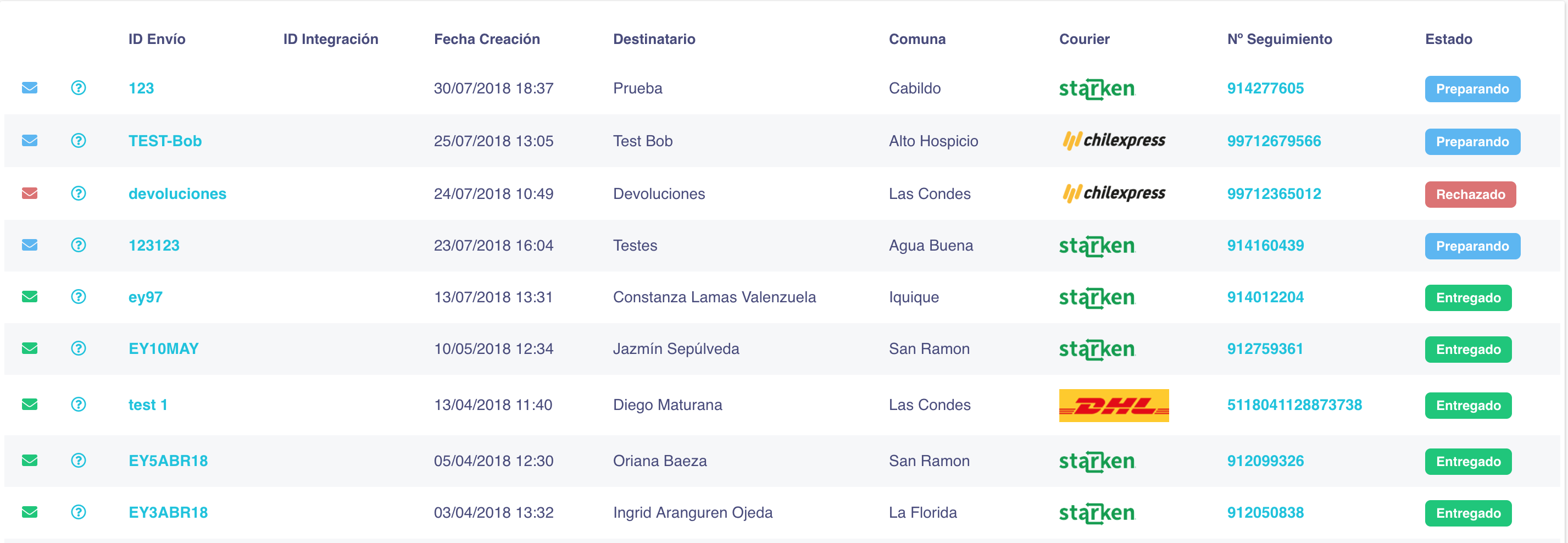1568x543 pixels.
Task: Click the chilexpress logo in Devoluciones row
Action: click(1114, 193)
